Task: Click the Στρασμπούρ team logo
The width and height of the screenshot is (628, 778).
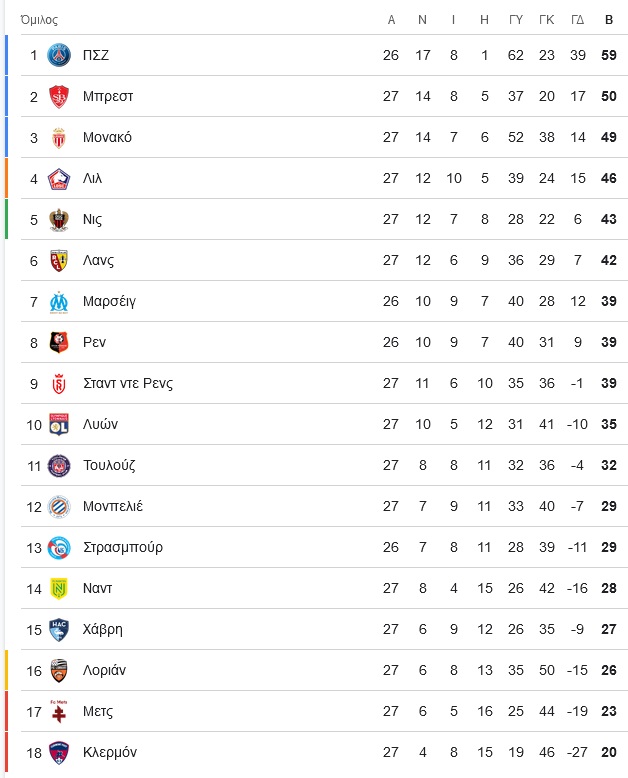Action: (x=59, y=548)
